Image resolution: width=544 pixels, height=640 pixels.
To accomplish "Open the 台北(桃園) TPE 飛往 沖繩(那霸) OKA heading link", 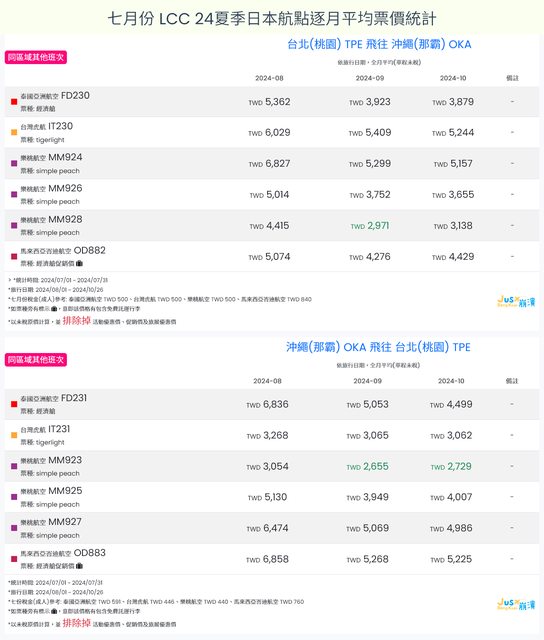I will click(379, 44).
